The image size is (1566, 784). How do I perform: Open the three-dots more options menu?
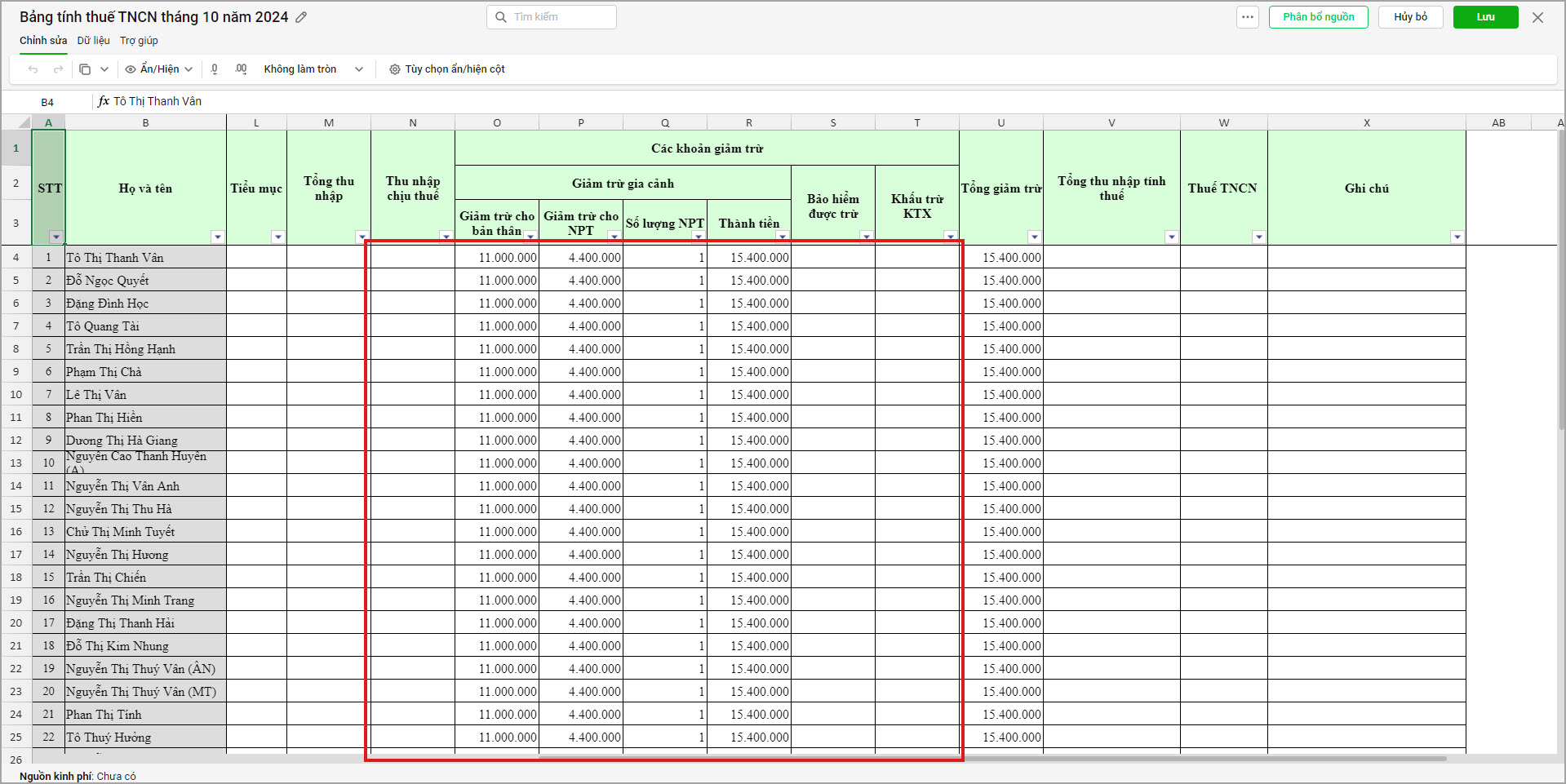pos(1247,17)
